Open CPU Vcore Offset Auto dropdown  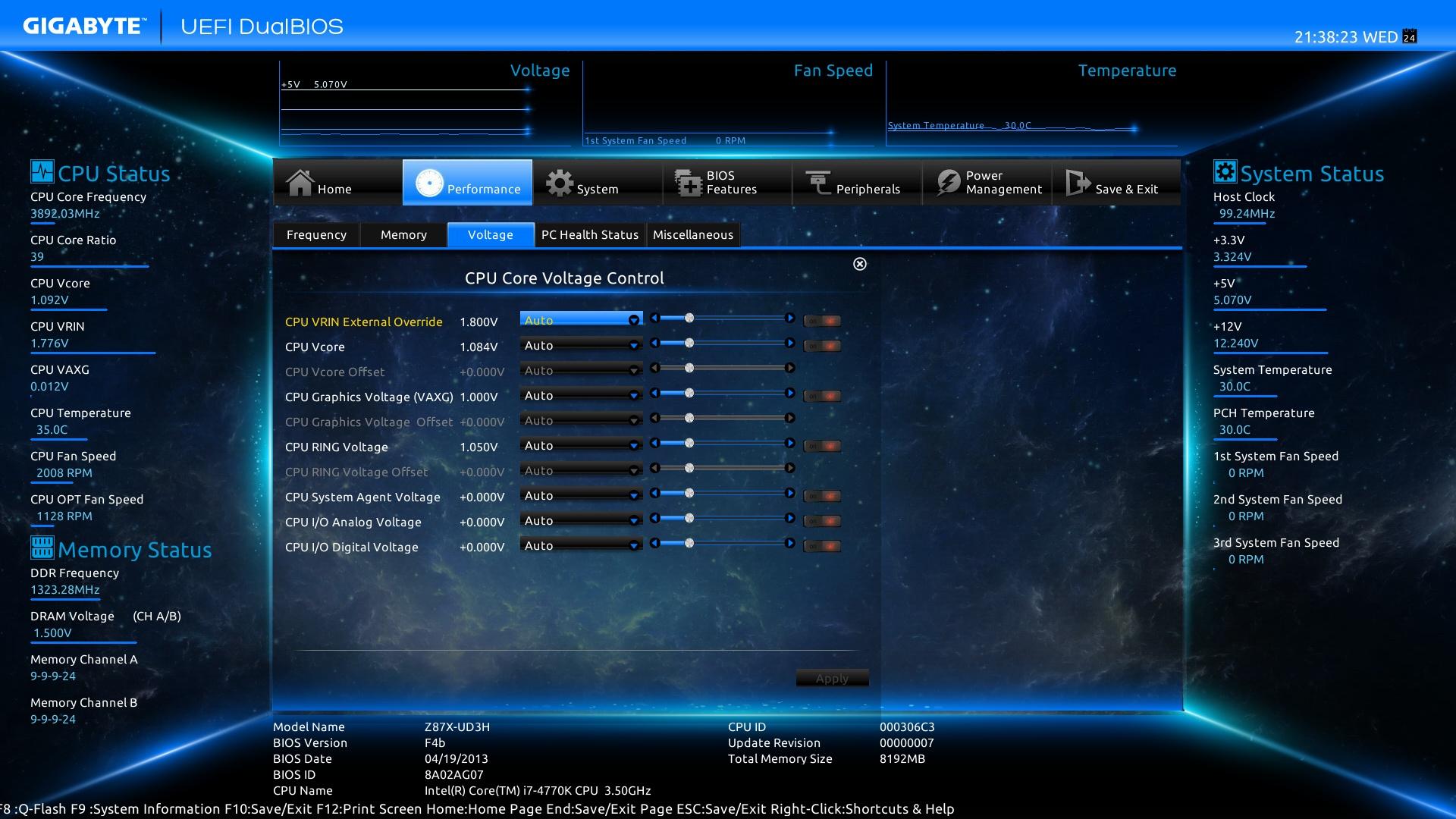[x=581, y=370]
